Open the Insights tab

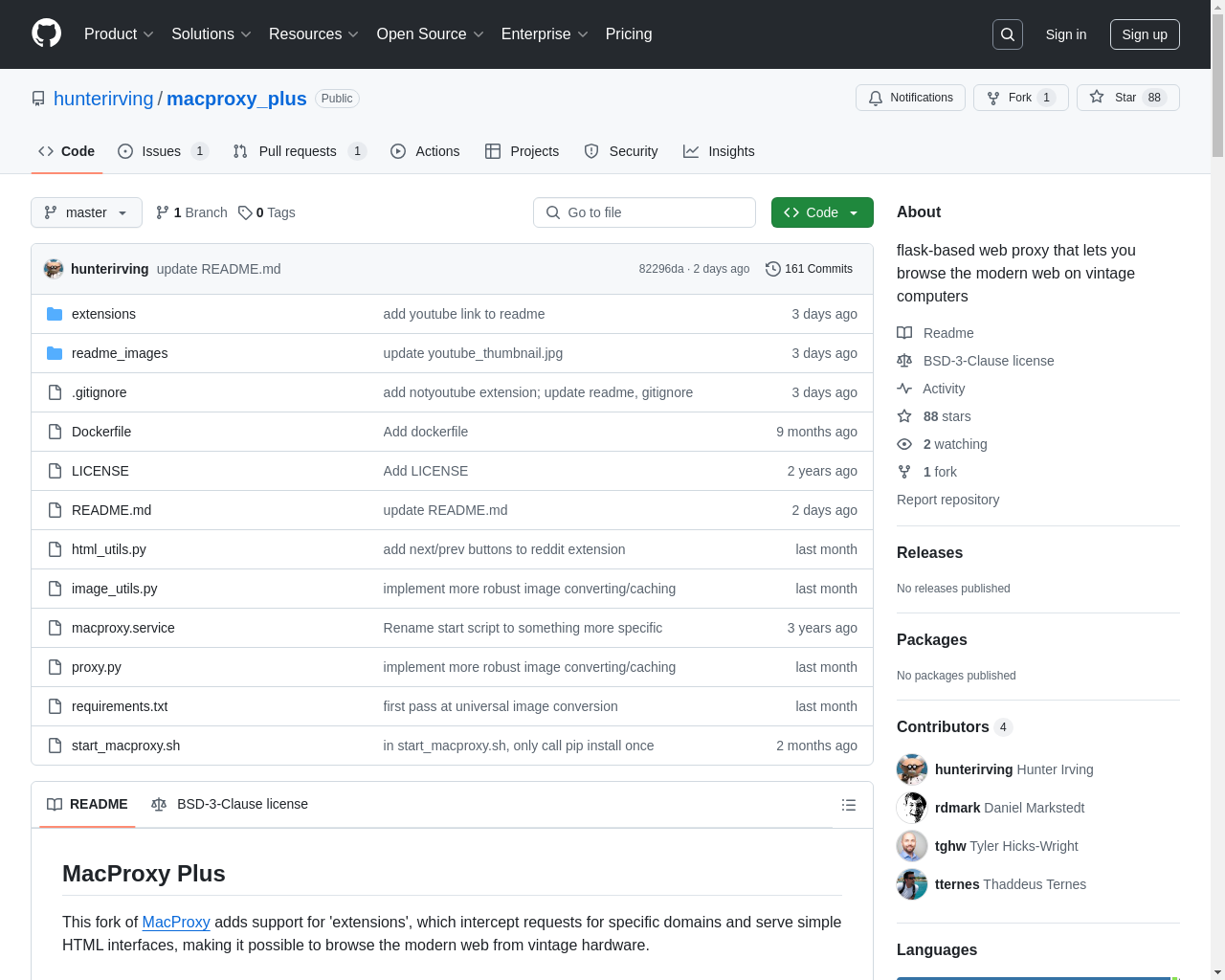[719, 151]
